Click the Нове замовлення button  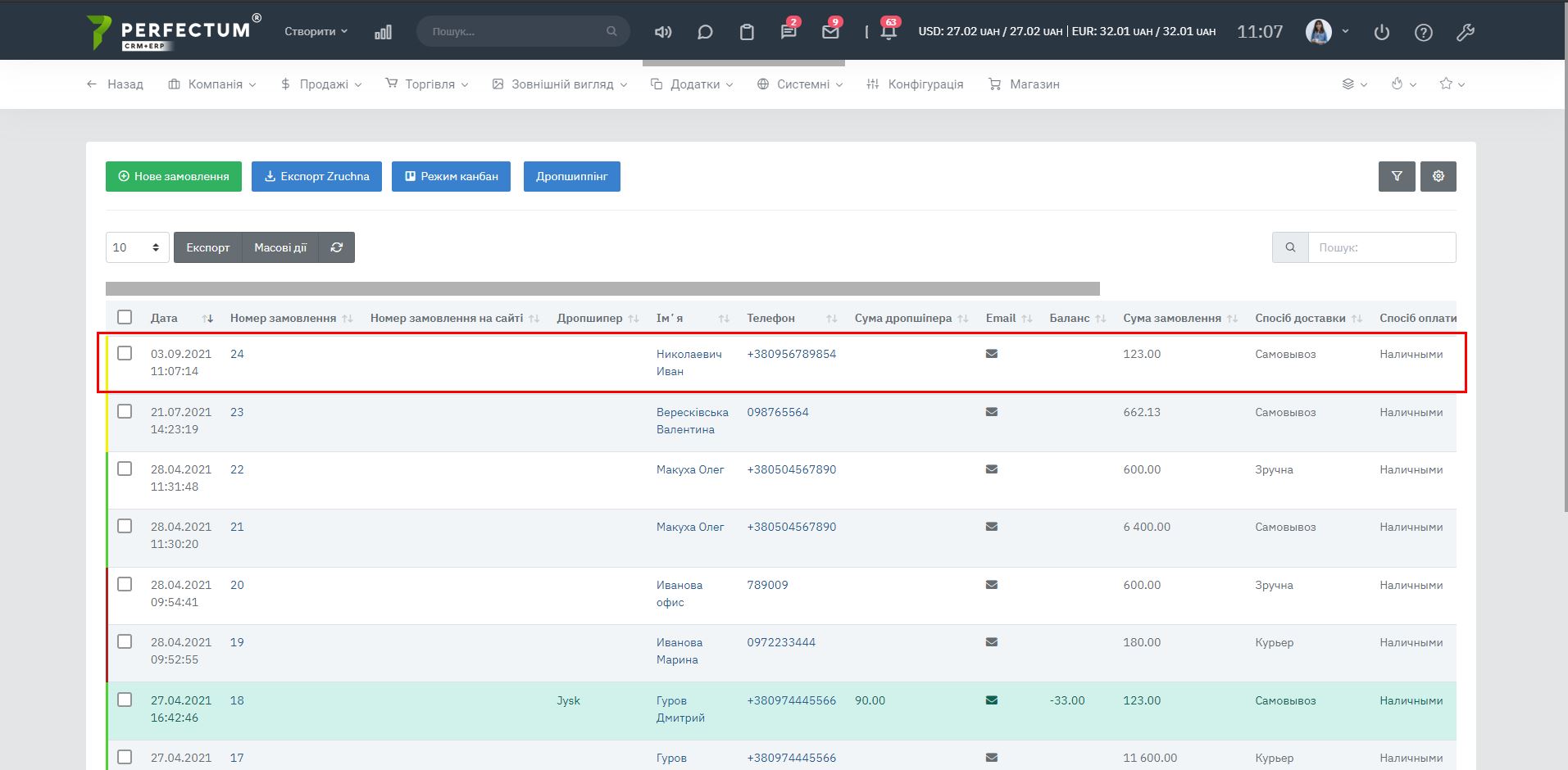coord(174,176)
